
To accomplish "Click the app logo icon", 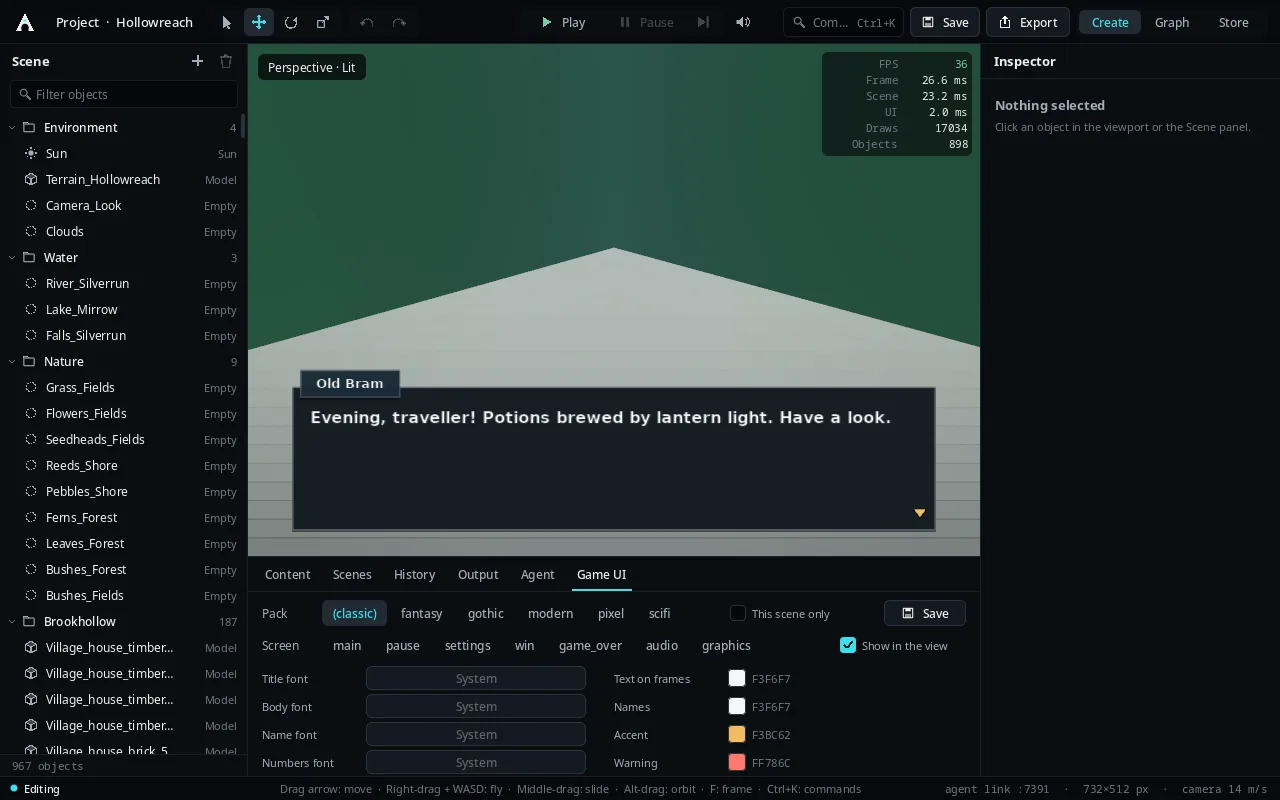I will coord(25,22).
